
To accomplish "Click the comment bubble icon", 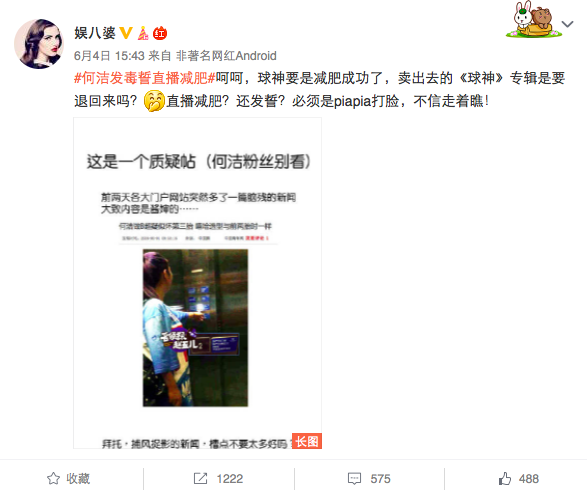I will [x=354, y=479].
